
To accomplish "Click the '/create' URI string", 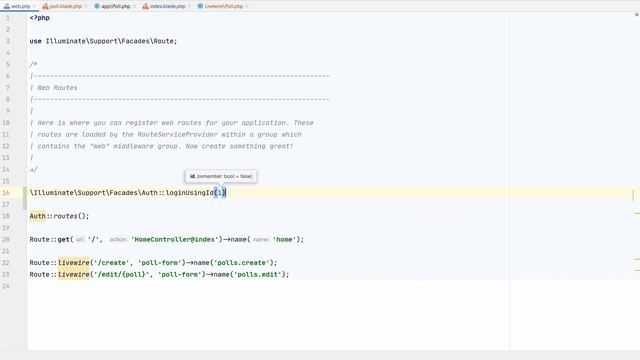I will 111,263.
